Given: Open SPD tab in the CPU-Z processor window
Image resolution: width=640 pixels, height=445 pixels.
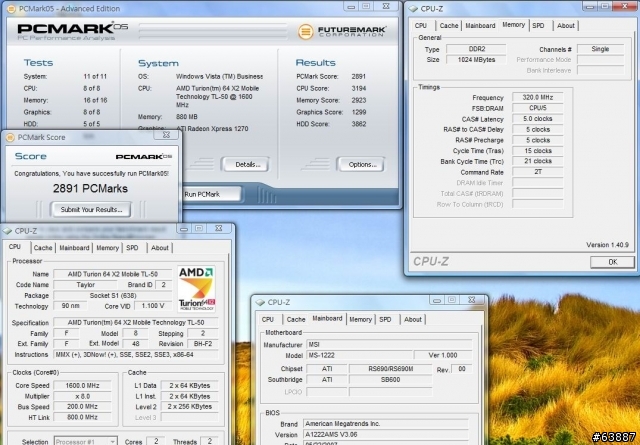Looking at the screenshot, I should click(x=132, y=248).
